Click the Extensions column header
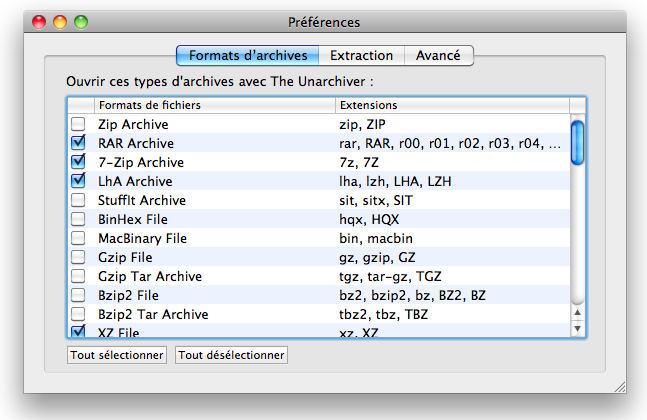Image resolution: width=647 pixels, height=420 pixels. [451, 105]
